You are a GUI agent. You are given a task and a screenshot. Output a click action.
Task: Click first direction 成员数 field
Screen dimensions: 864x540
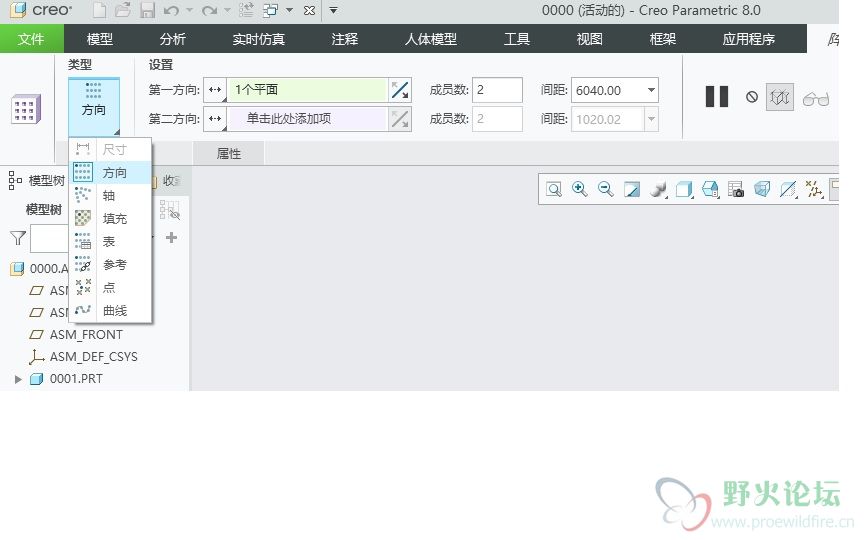coord(497,90)
